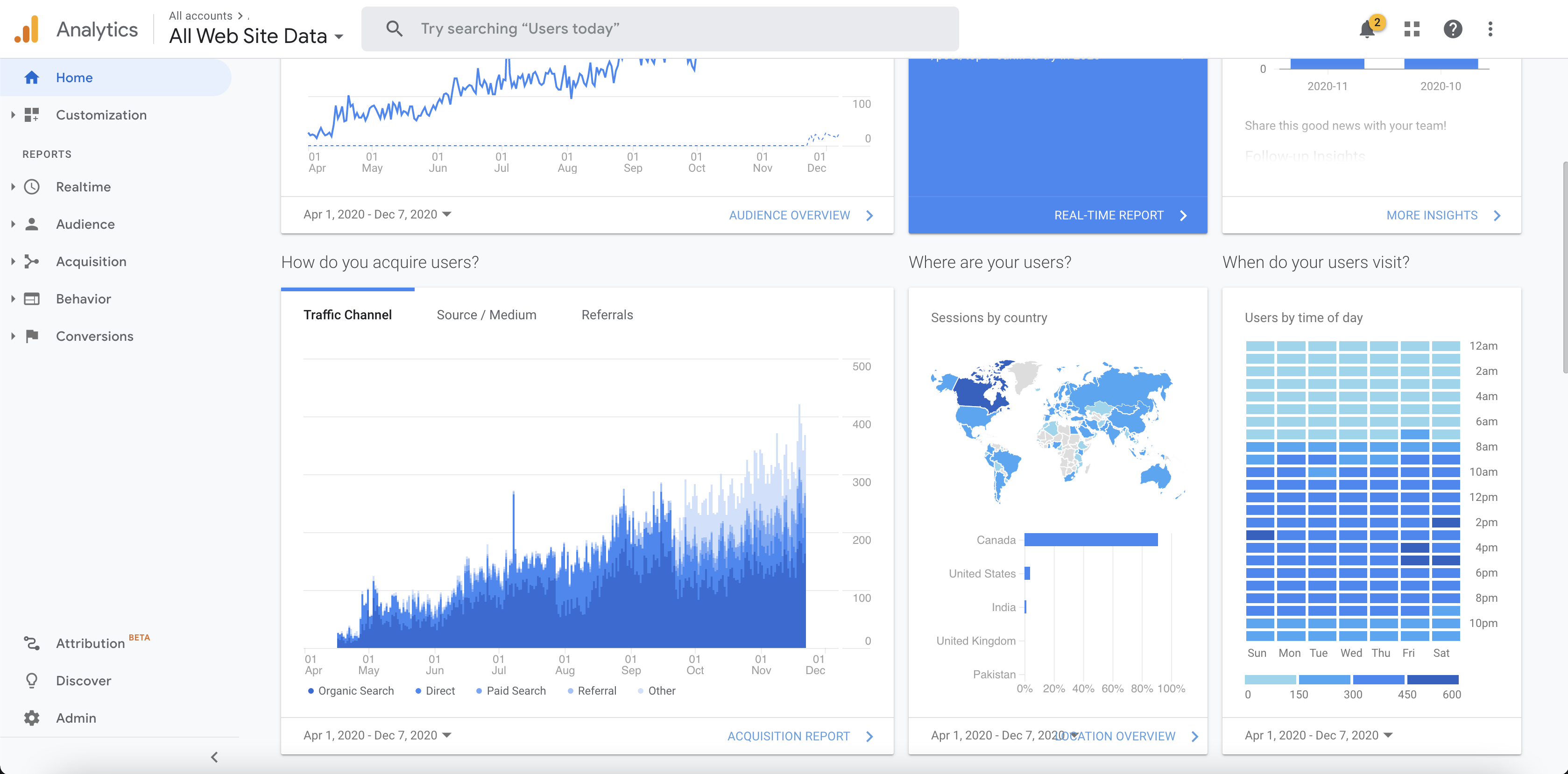Image resolution: width=1568 pixels, height=774 pixels.
Task: Toggle Paid Search legend series
Action: click(x=511, y=690)
